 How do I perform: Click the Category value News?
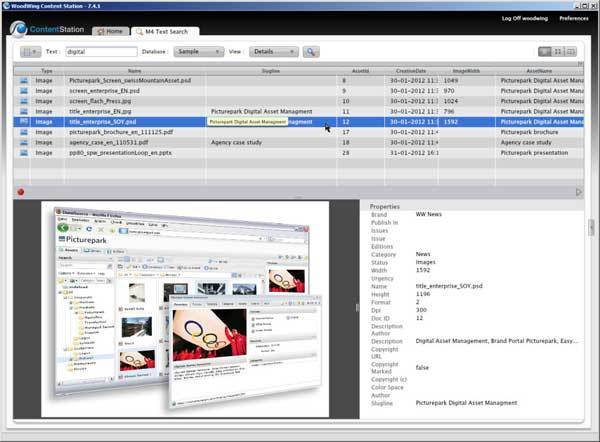[423, 254]
